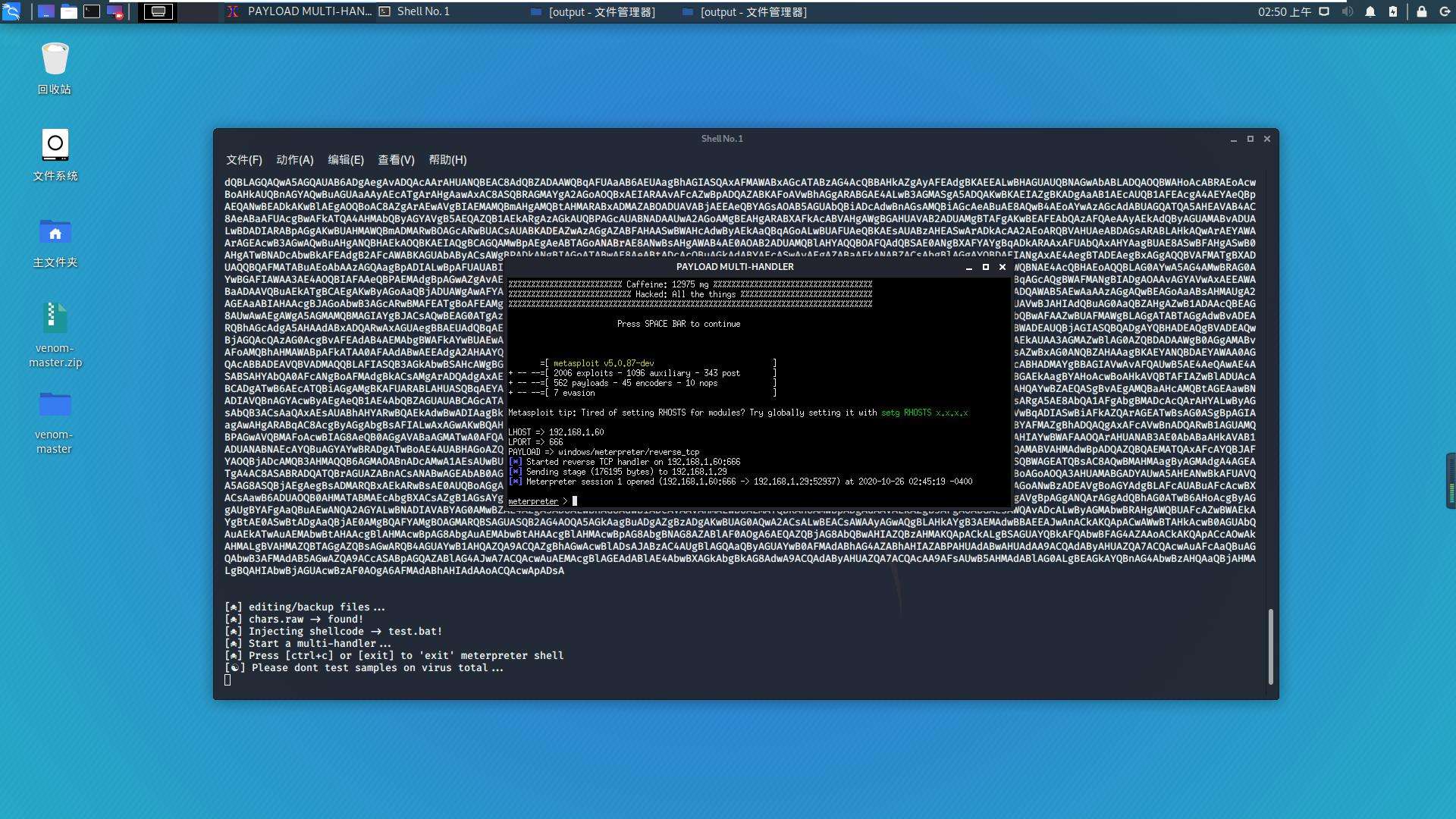
Task: Click 'LHOST => 192.168.1.60' line
Action: [556, 432]
